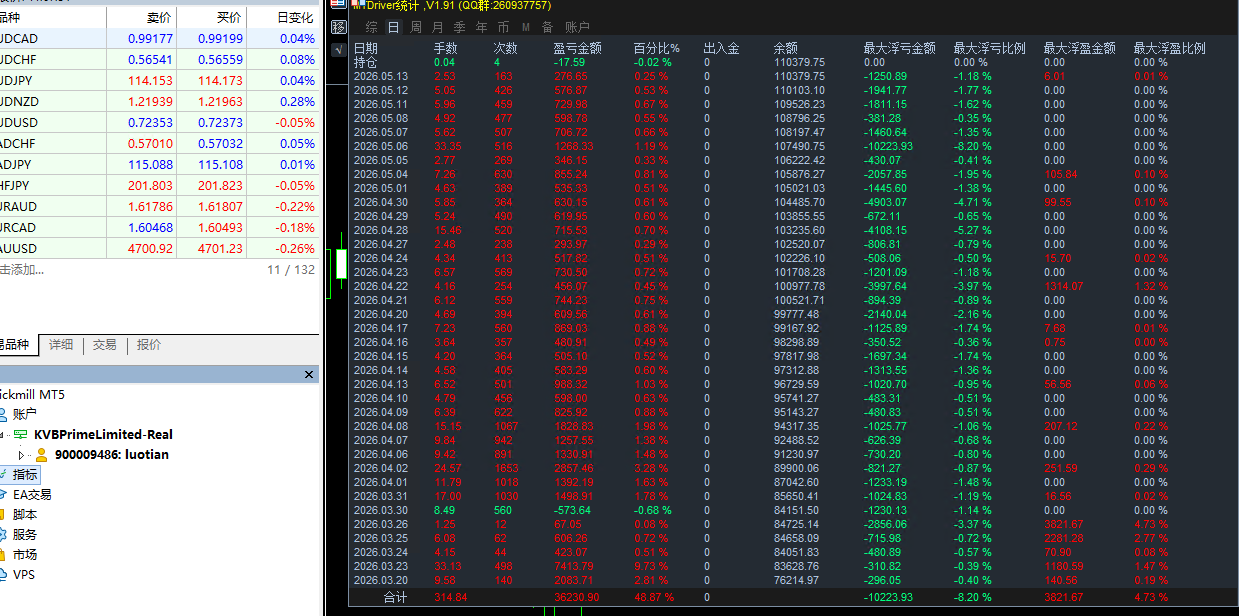Click the 出入金 column header
This screenshot has height=616, width=1239.
pyautogui.click(x=722, y=48)
